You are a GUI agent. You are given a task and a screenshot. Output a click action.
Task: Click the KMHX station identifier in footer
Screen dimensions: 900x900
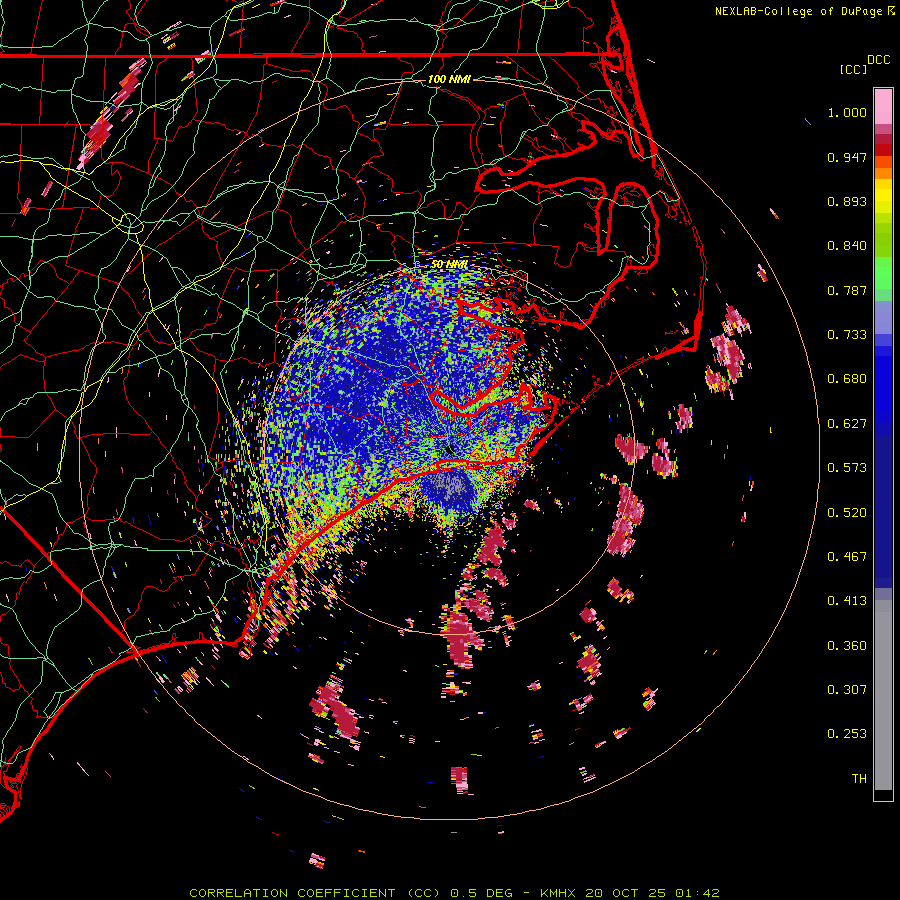pyautogui.click(x=557, y=893)
